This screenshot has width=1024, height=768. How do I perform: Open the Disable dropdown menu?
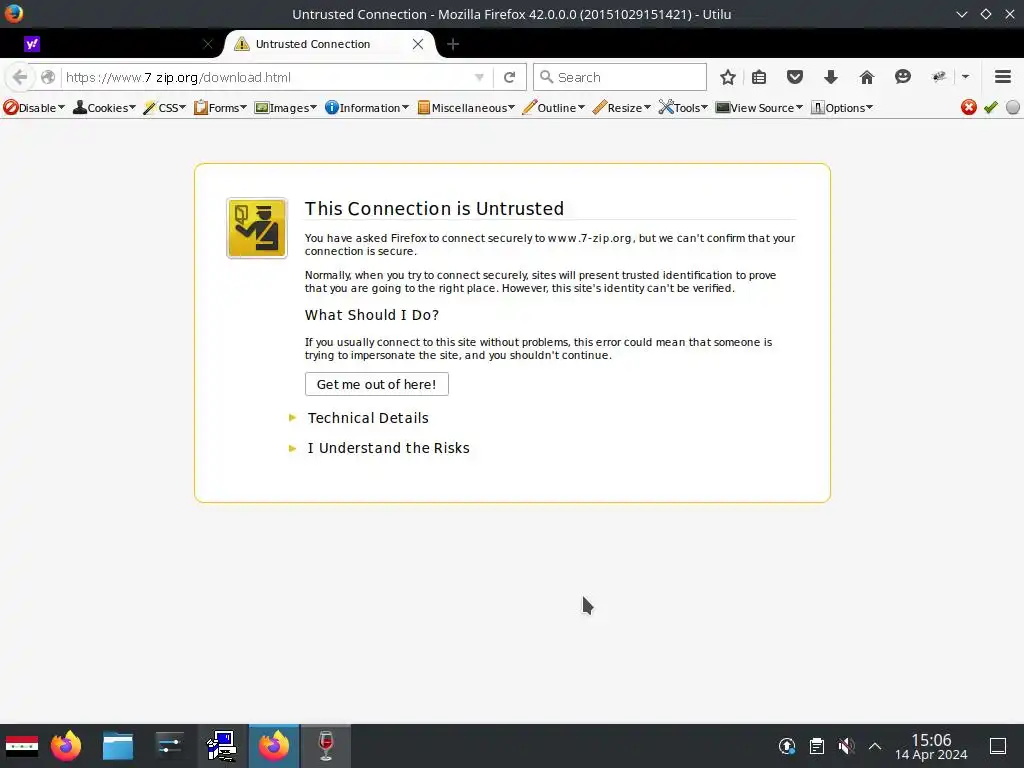[x=34, y=108]
